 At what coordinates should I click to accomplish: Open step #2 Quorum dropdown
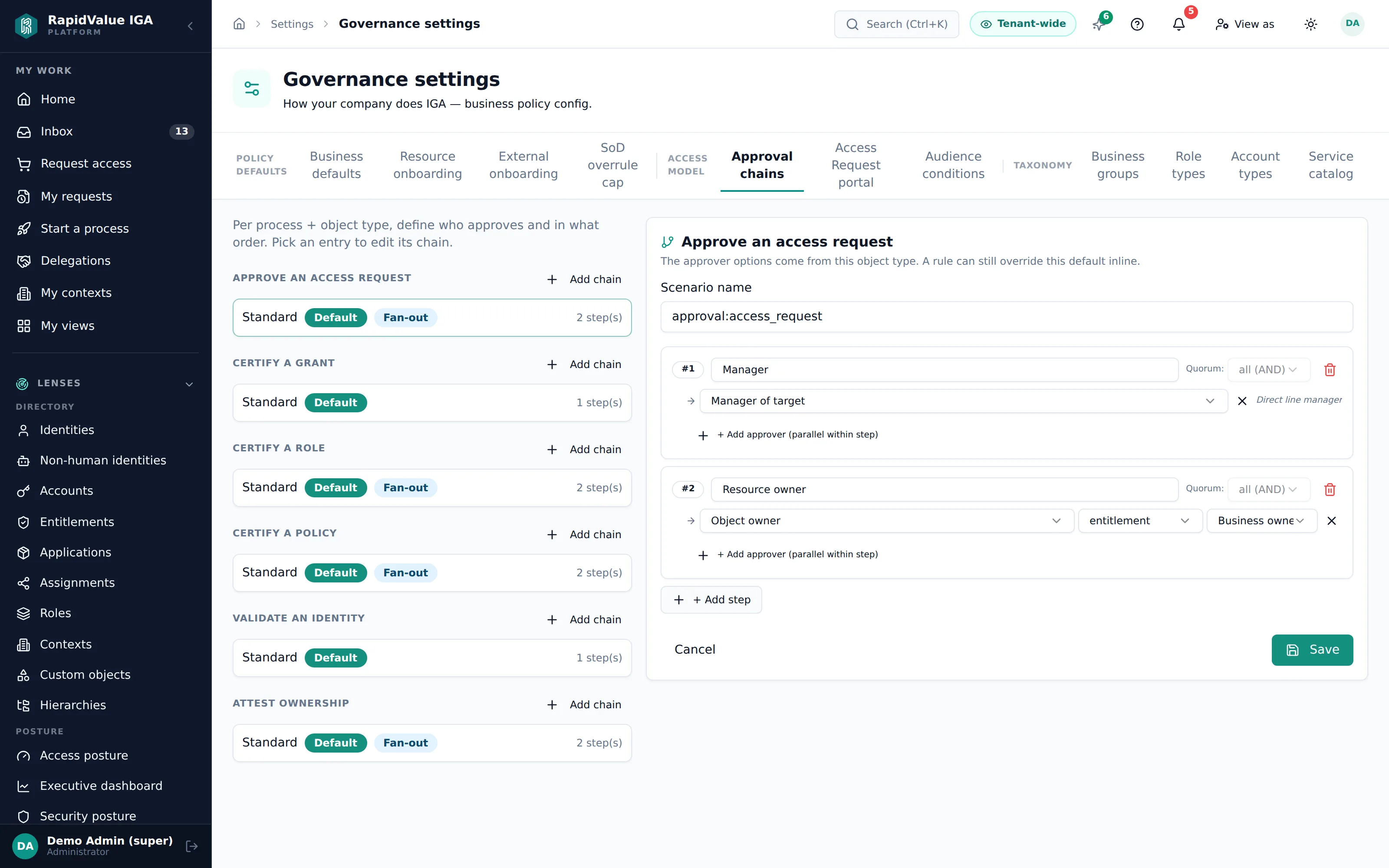point(1268,490)
